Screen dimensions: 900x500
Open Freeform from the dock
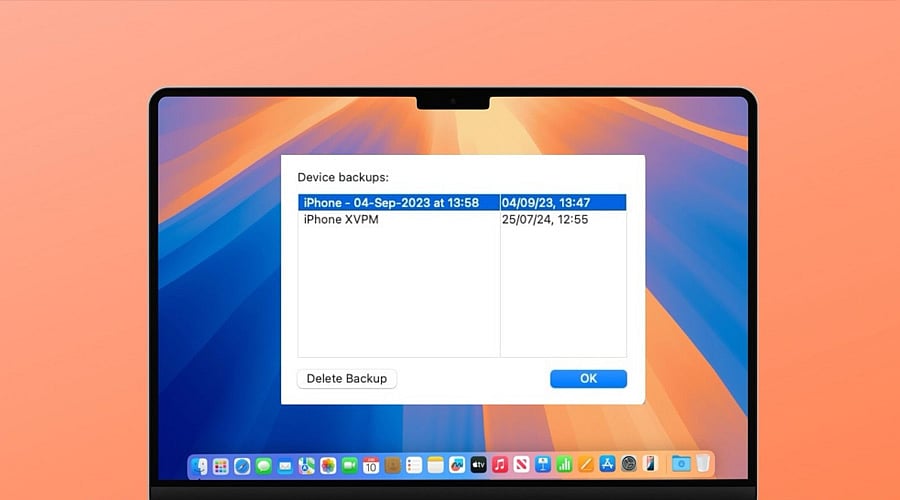click(x=457, y=466)
